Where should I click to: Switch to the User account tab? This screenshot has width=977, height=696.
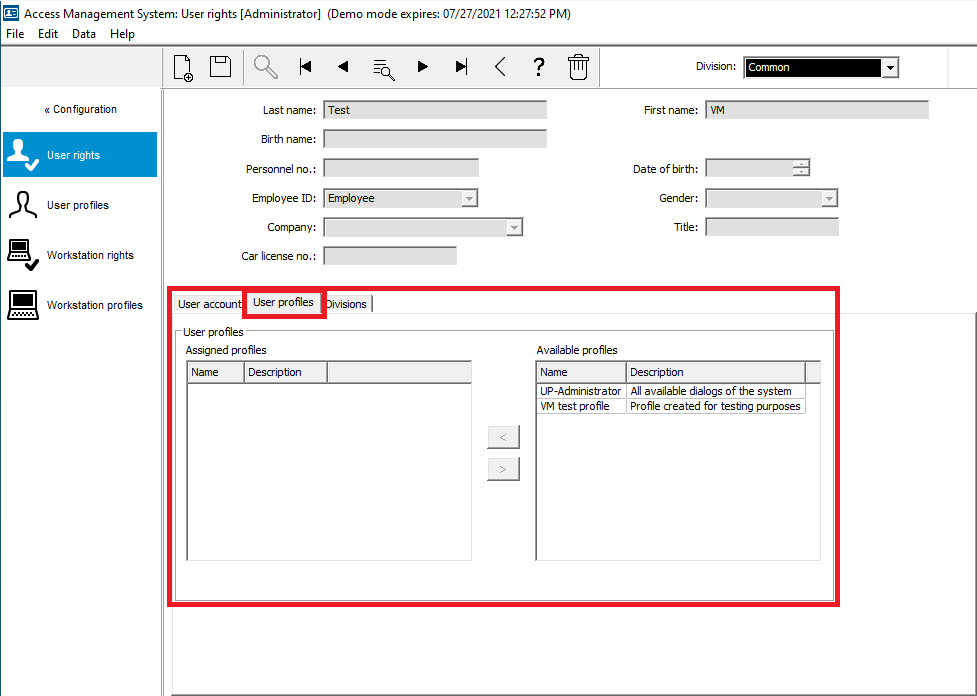tap(209, 304)
